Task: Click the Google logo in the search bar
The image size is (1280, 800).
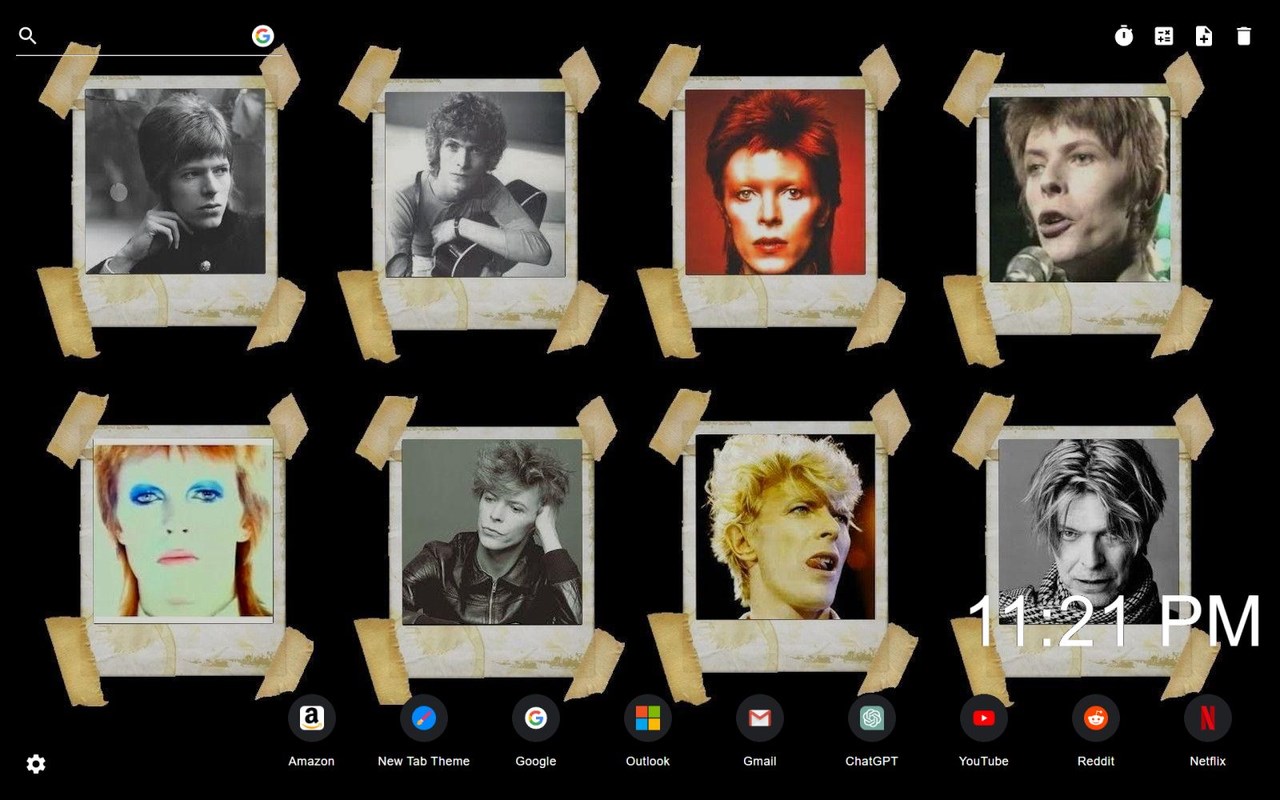Action: click(263, 36)
